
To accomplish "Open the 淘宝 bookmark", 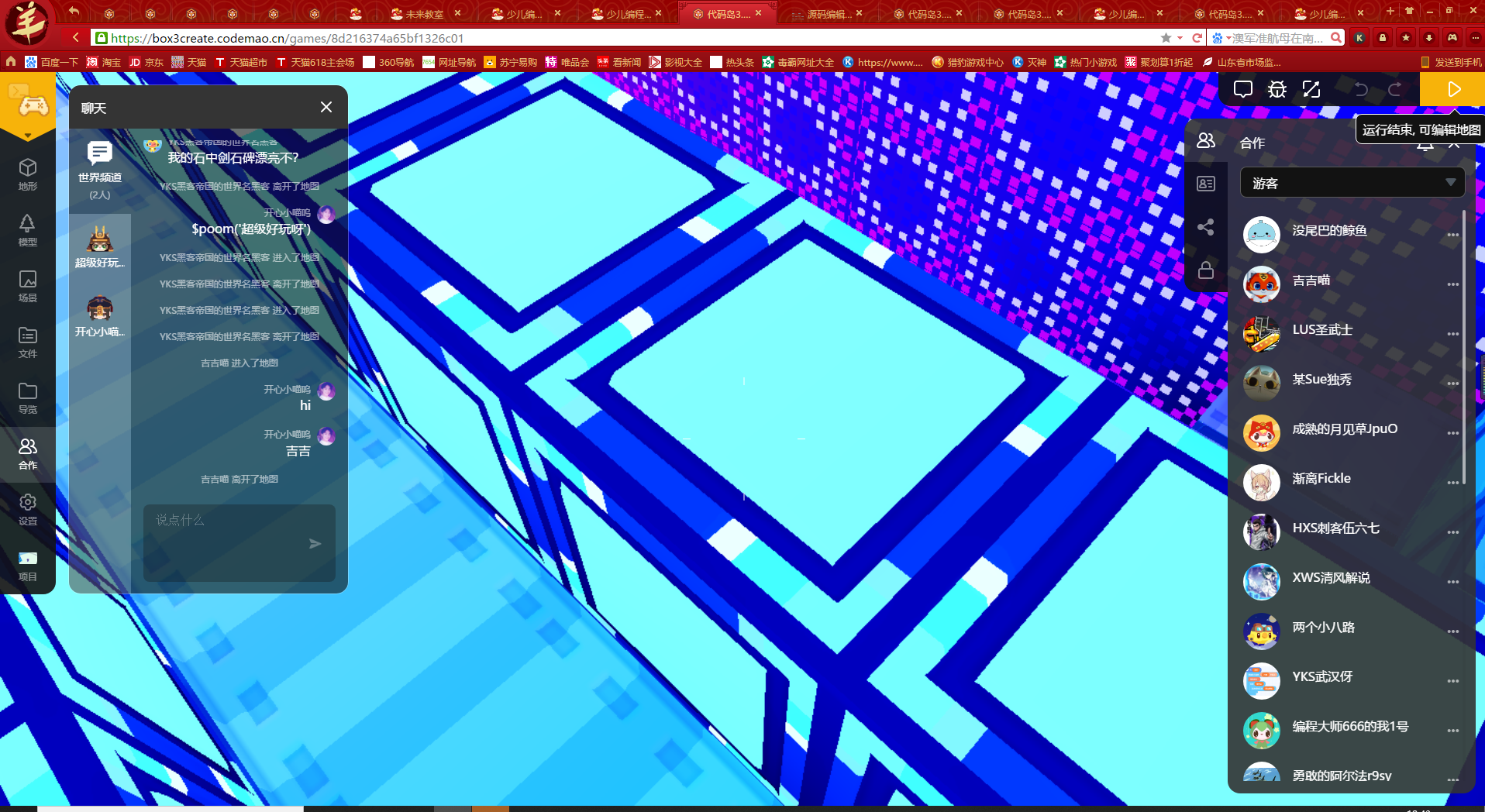I will (x=104, y=62).
